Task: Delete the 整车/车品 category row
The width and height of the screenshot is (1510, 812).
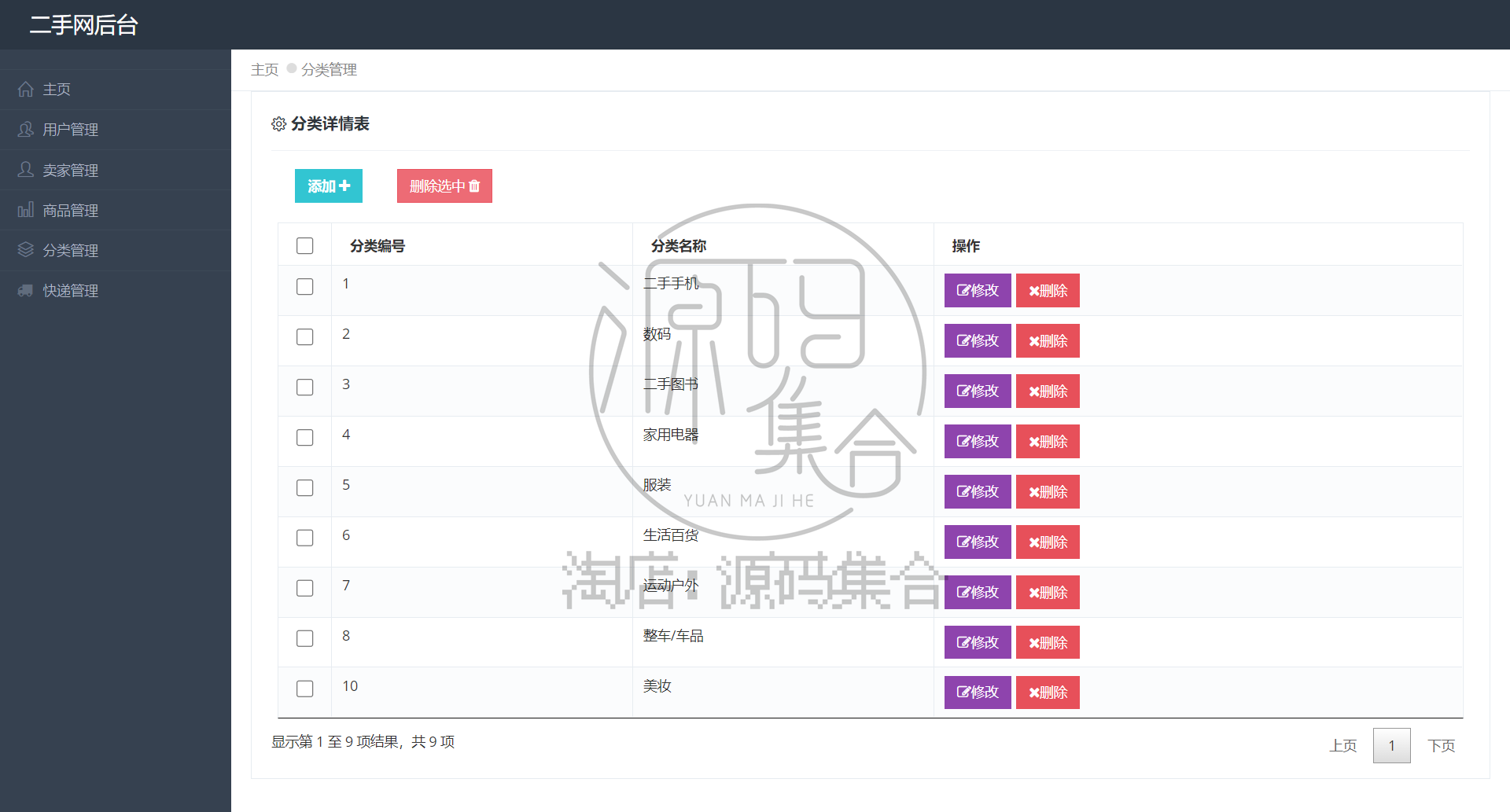Action: tap(1048, 642)
